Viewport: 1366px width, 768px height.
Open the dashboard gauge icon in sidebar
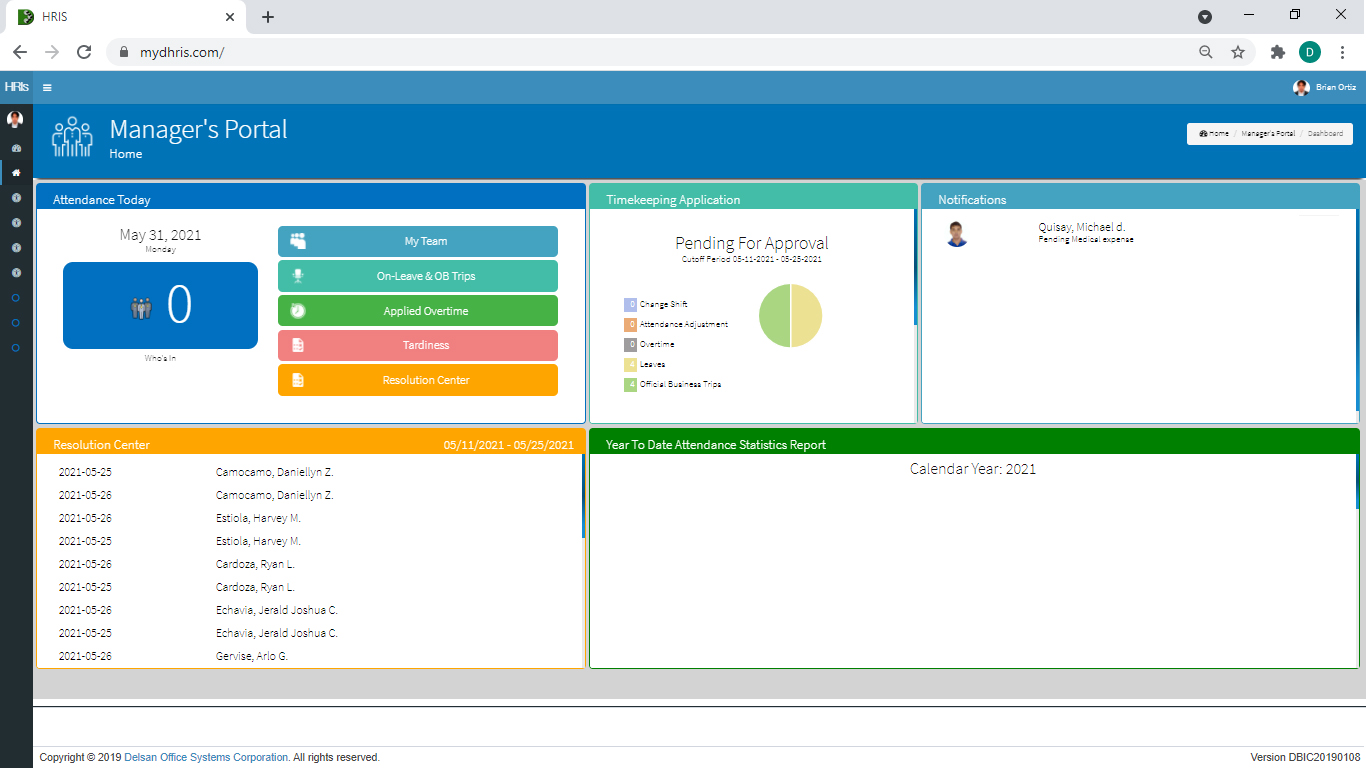pyautogui.click(x=15, y=148)
